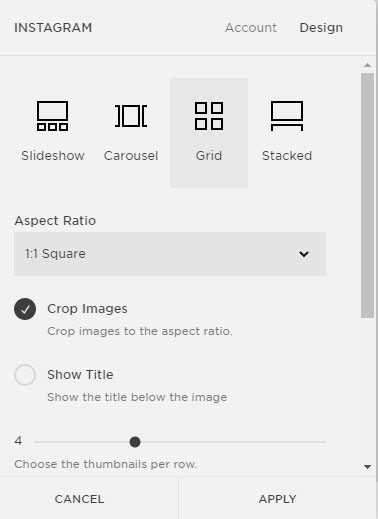Click the Slideshow text label
Screen dimensions: 378x519
[53, 156]
